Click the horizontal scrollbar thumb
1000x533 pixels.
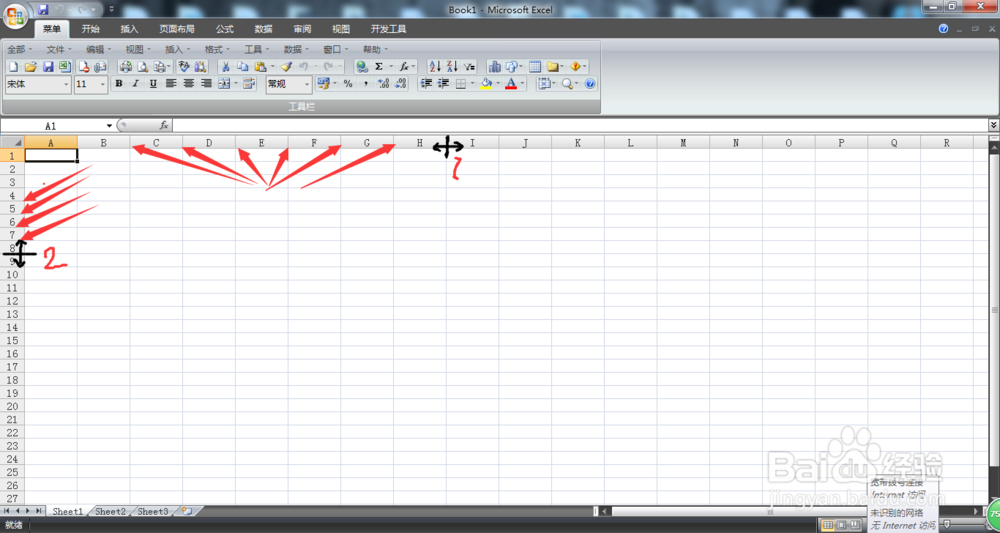click(x=771, y=511)
